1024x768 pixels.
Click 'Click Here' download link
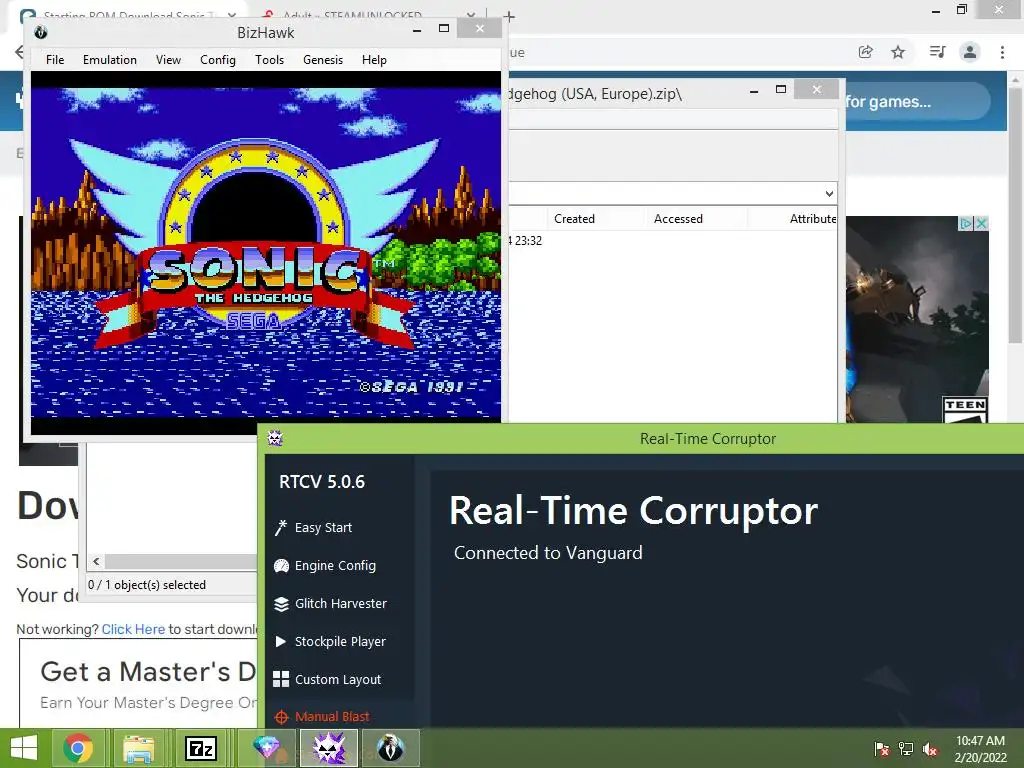(133, 629)
